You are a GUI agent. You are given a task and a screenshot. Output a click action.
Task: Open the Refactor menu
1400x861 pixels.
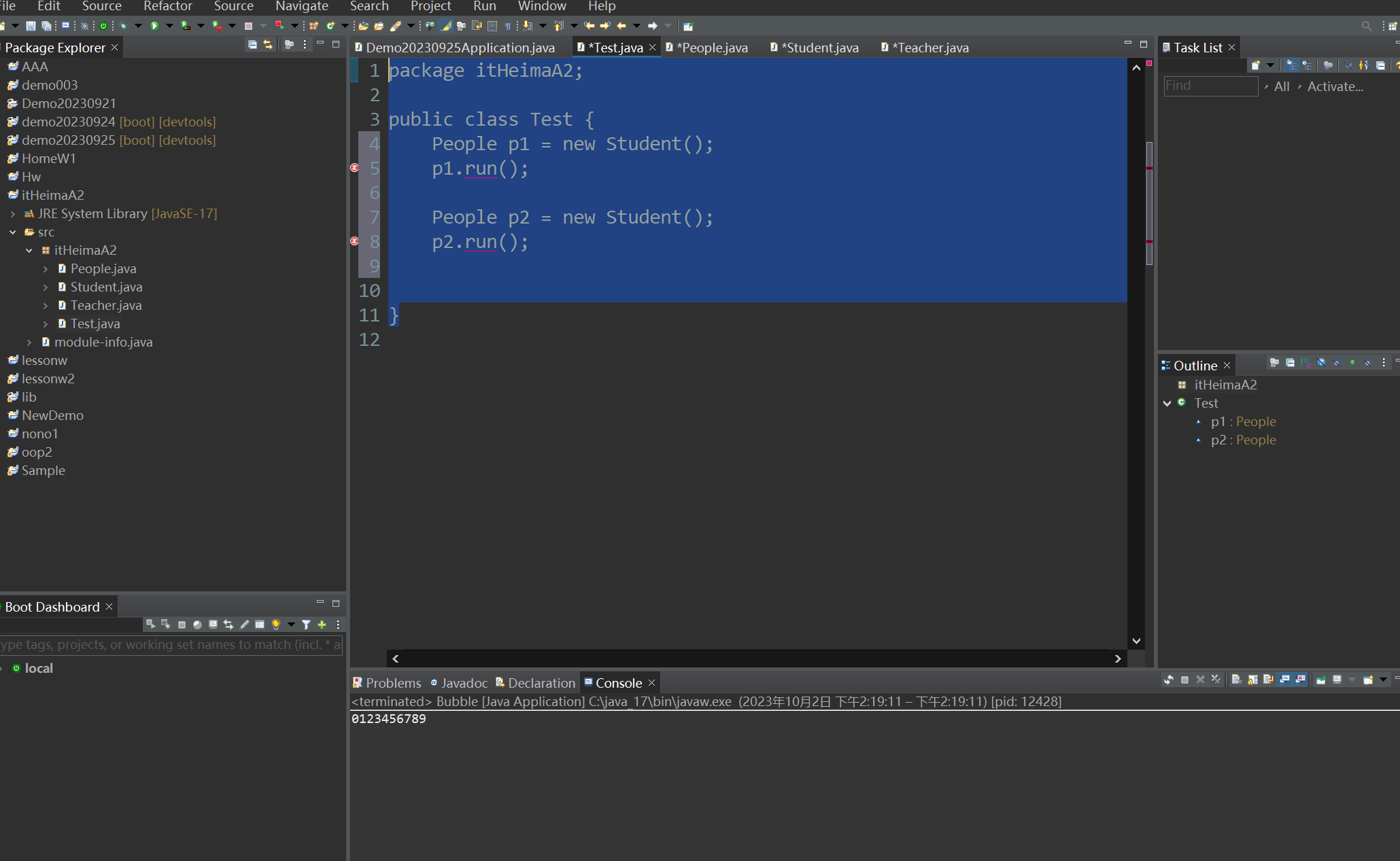coord(167,6)
